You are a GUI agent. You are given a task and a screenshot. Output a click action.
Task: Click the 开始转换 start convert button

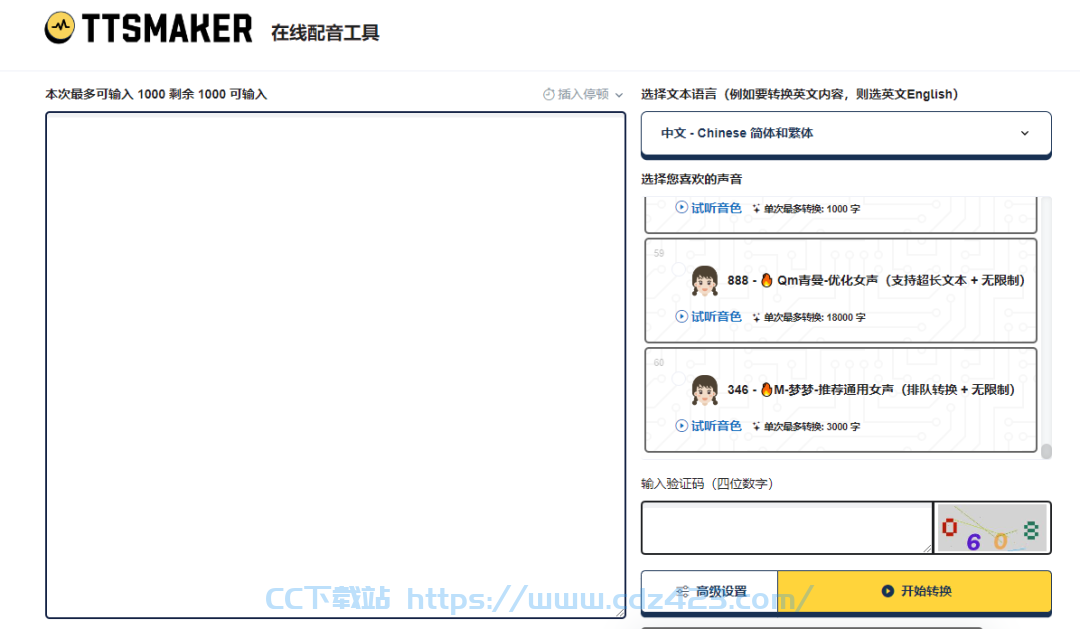pos(915,591)
